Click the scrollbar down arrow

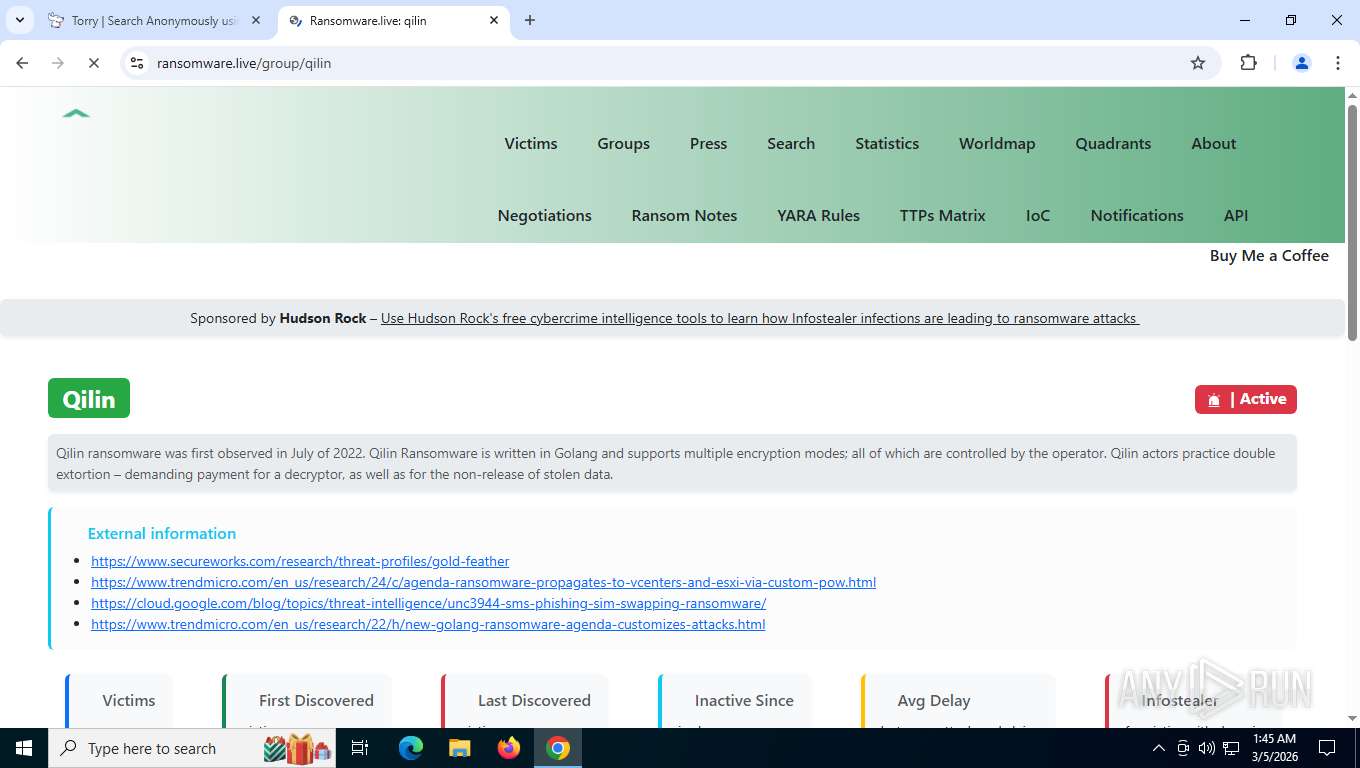pos(1352,718)
